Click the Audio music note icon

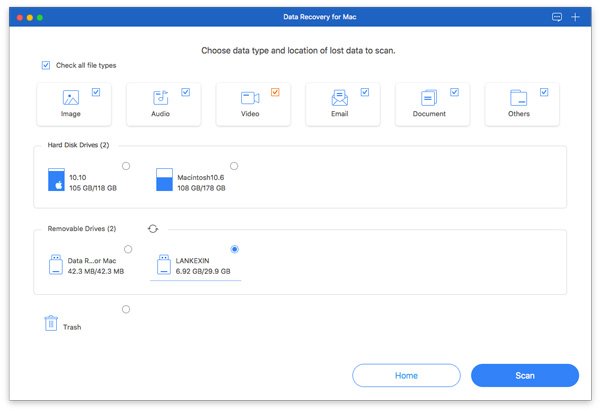(x=160, y=98)
